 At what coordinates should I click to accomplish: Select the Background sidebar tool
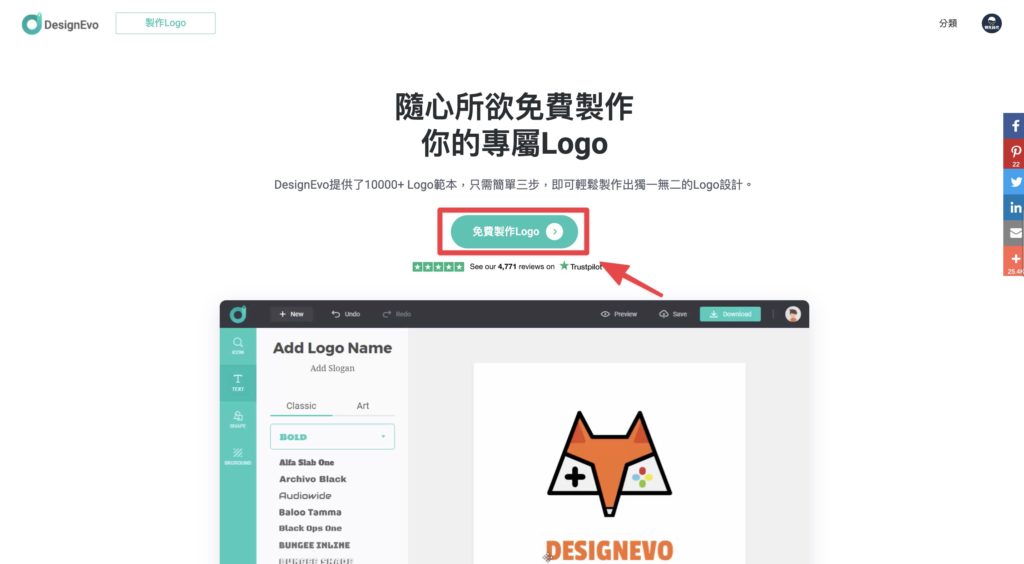click(238, 456)
